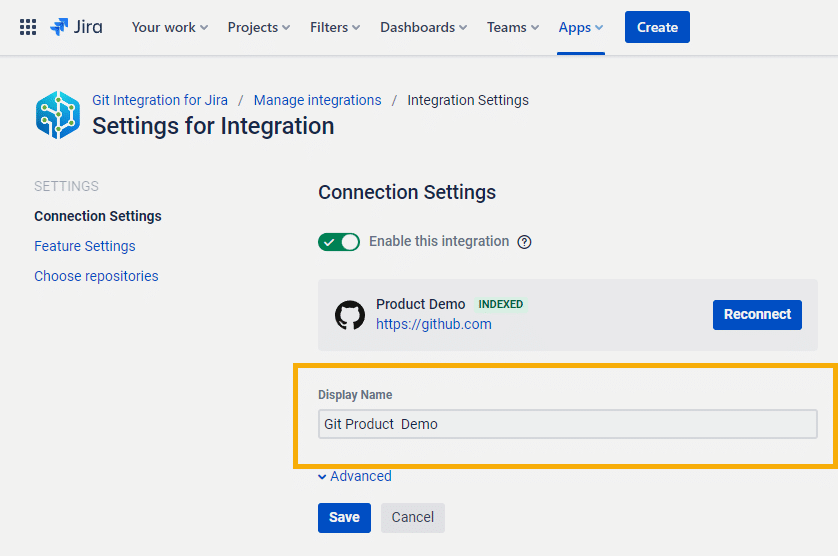The height and width of the screenshot is (556, 838).
Task: Click the Create button
Action: click(657, 27)
